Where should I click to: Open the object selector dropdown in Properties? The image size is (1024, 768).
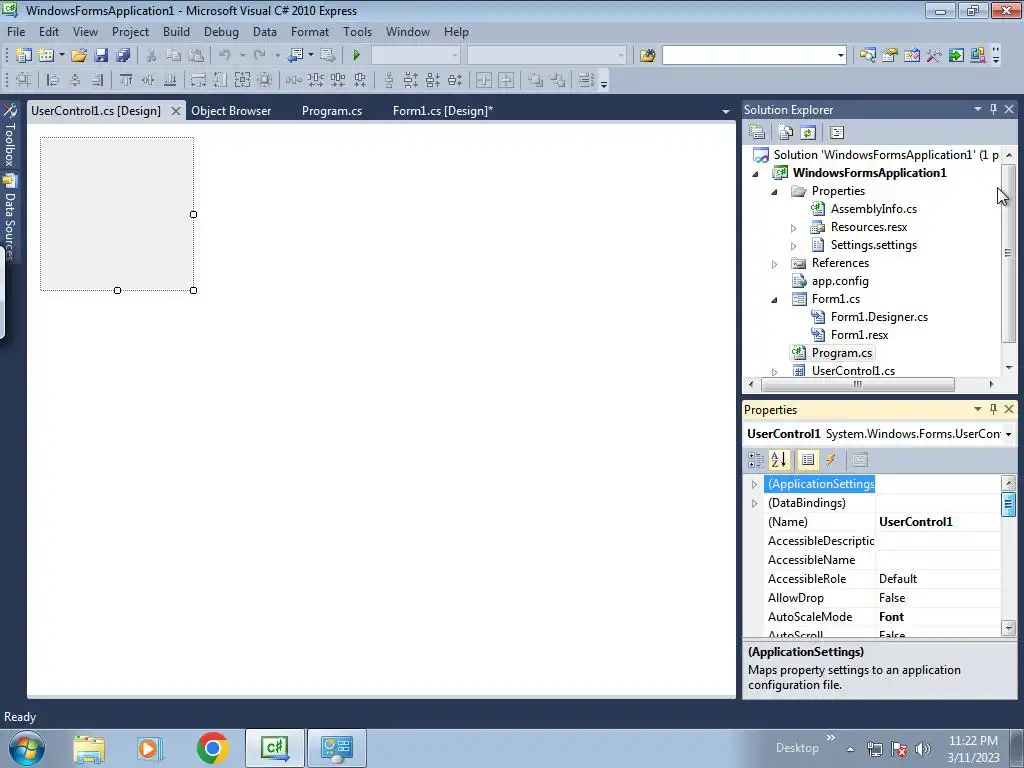tap(1008, 434)
